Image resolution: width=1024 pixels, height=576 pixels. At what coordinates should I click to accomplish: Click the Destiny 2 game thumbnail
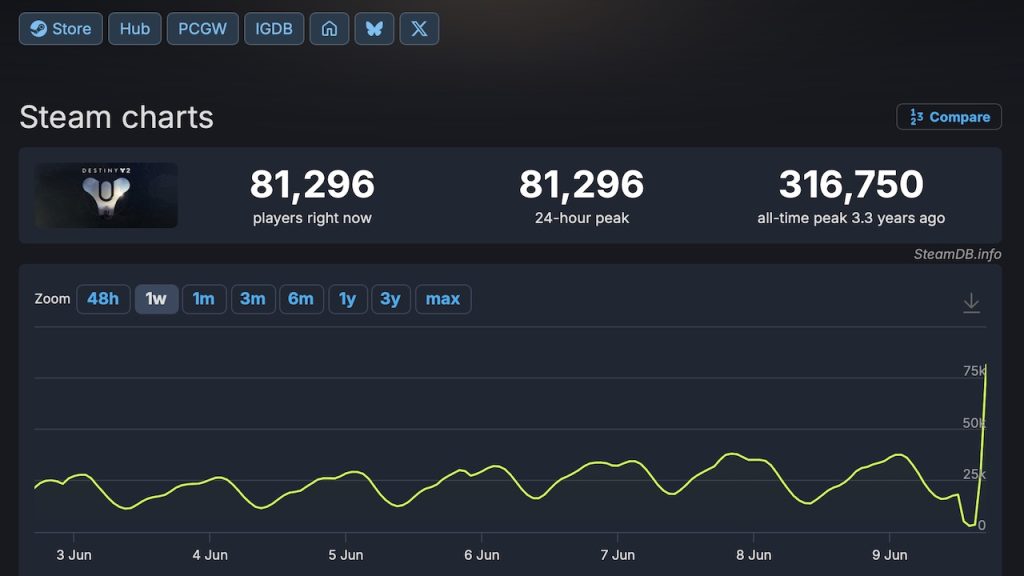106,195
